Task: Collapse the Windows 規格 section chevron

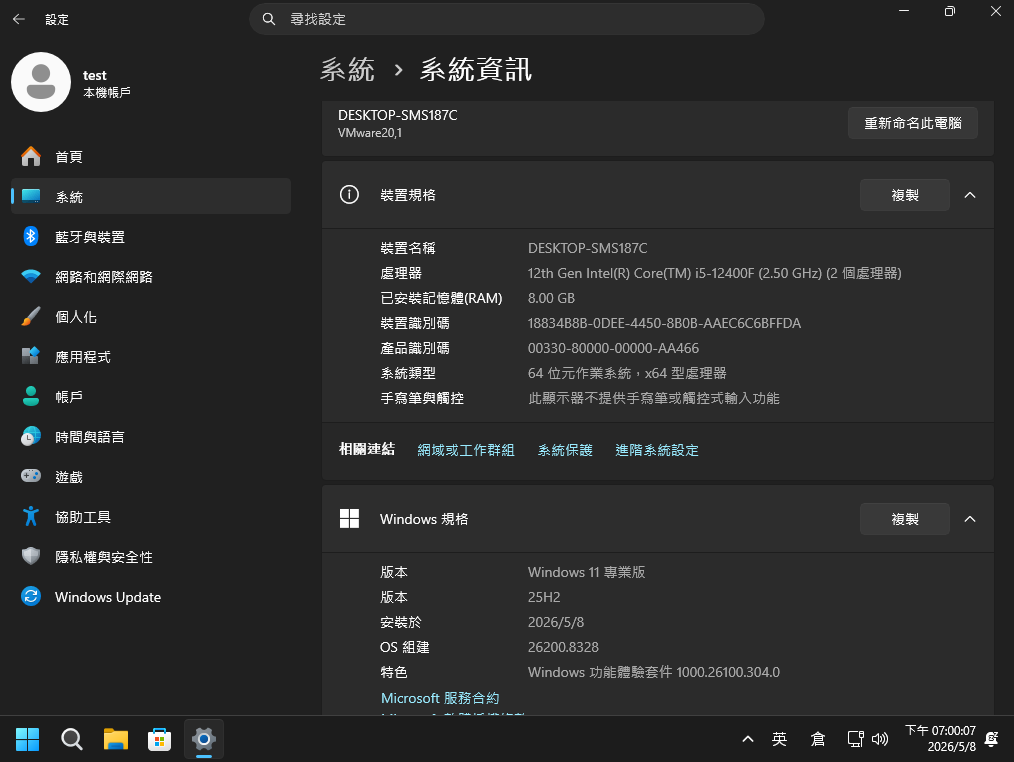Action: coord(970,519)
